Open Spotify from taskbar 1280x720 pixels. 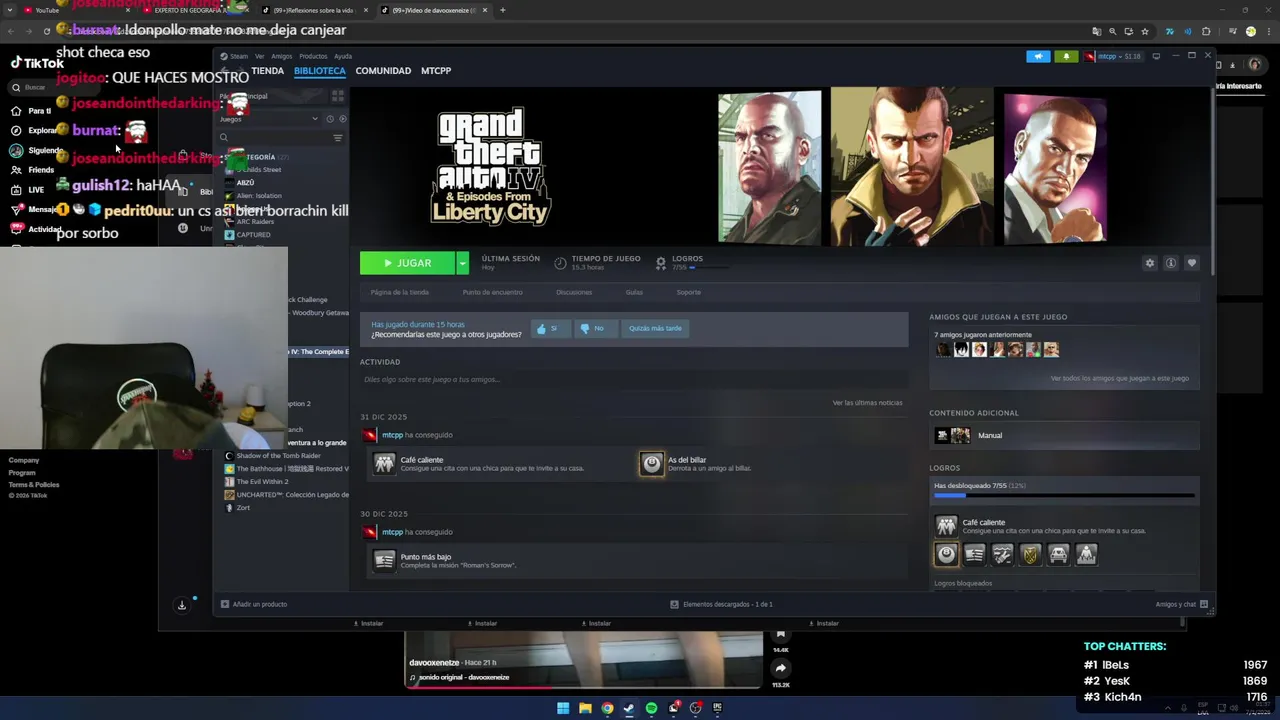(x=651, y=708)
